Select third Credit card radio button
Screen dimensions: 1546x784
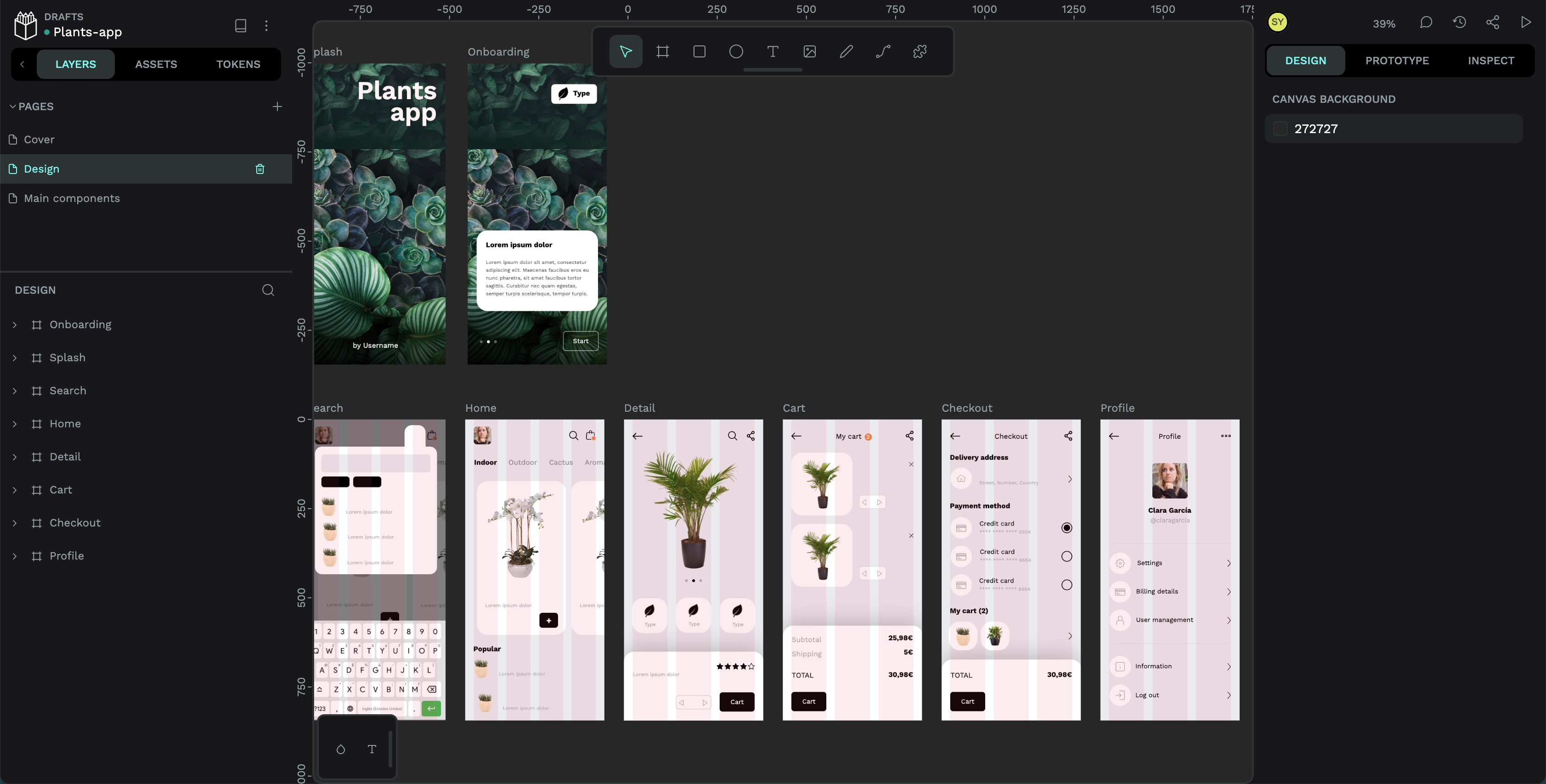point(1066,585)
